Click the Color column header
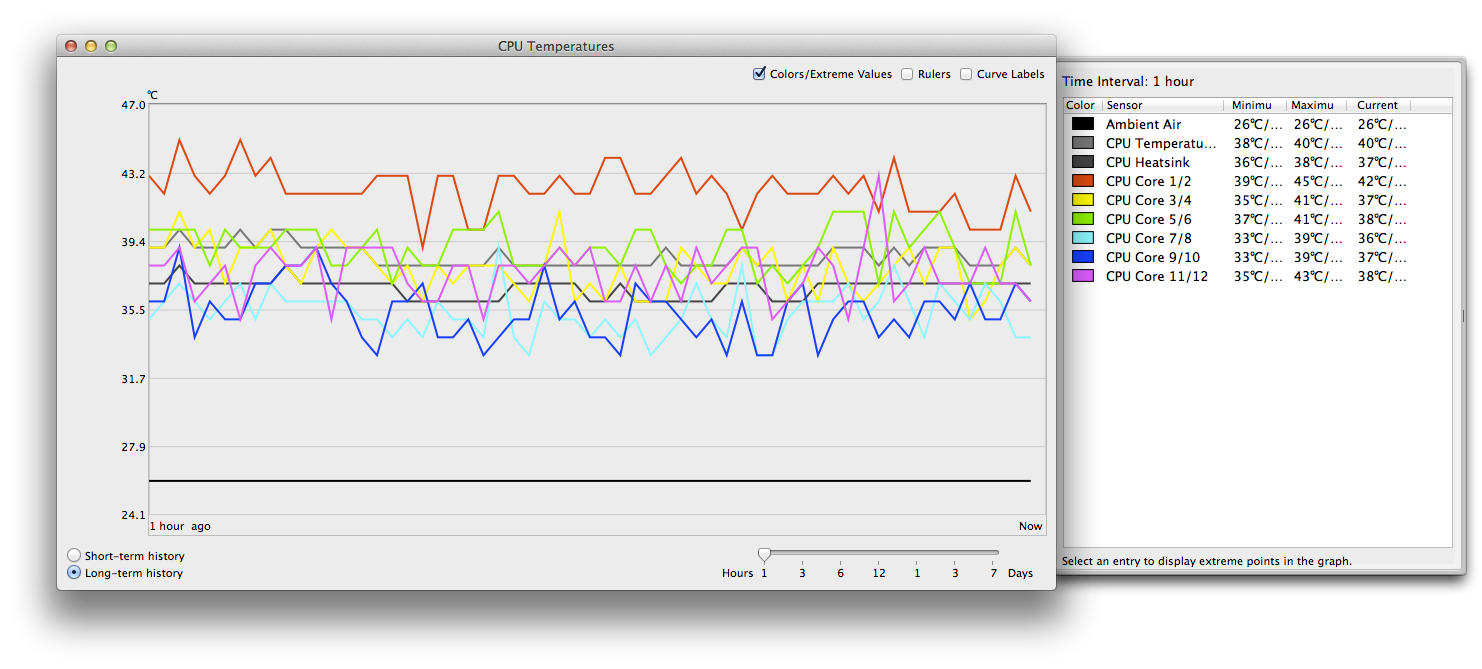This screenshot has height=669, width=1482. pyautogui.click(x=1082, y=105)
